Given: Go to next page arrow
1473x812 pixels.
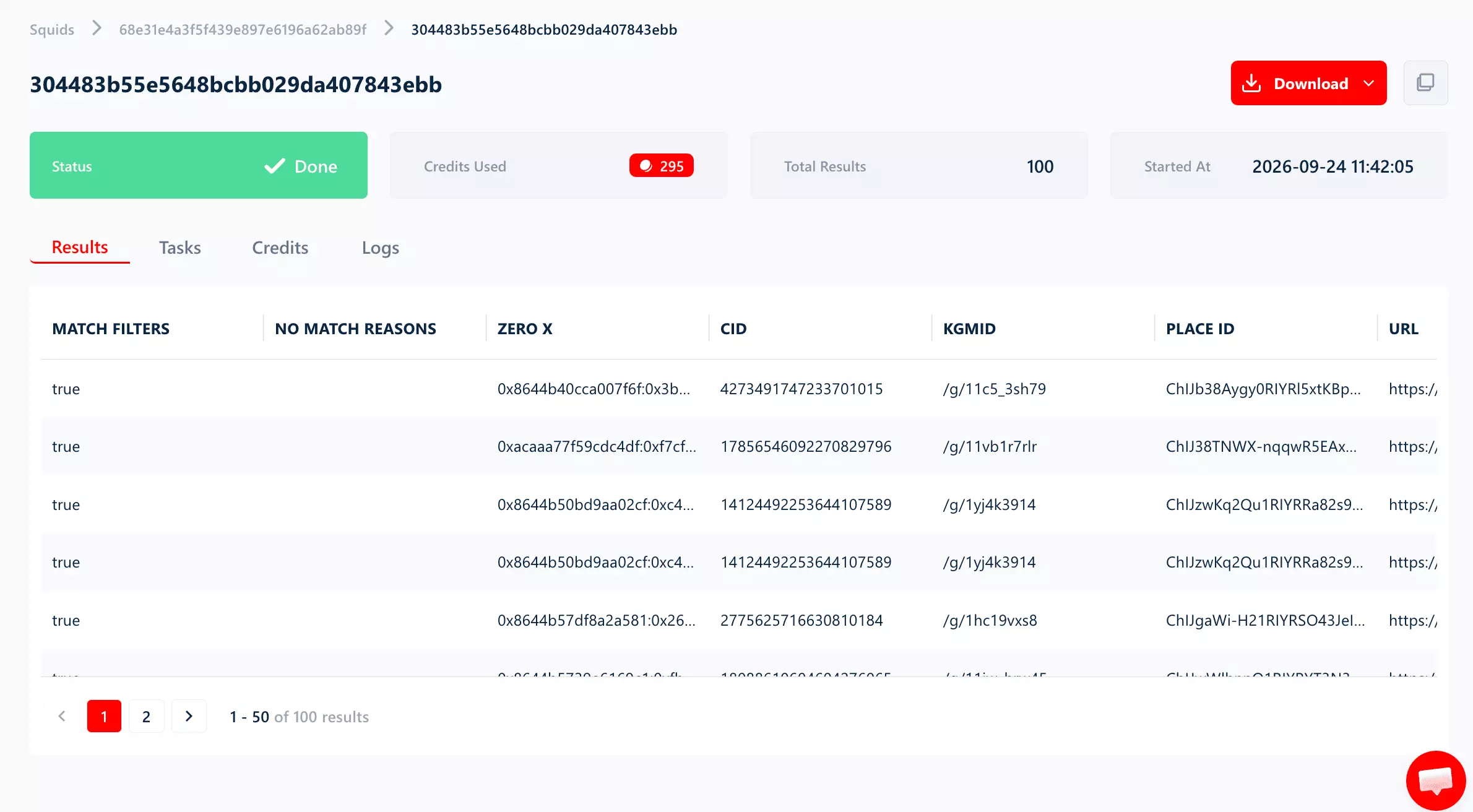Looking at the screenshot, I should point(189,716).
